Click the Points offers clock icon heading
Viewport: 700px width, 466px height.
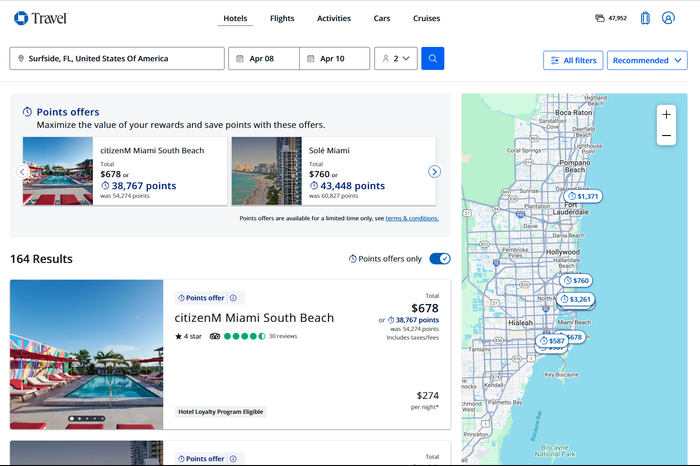click(x=27, y=112)
